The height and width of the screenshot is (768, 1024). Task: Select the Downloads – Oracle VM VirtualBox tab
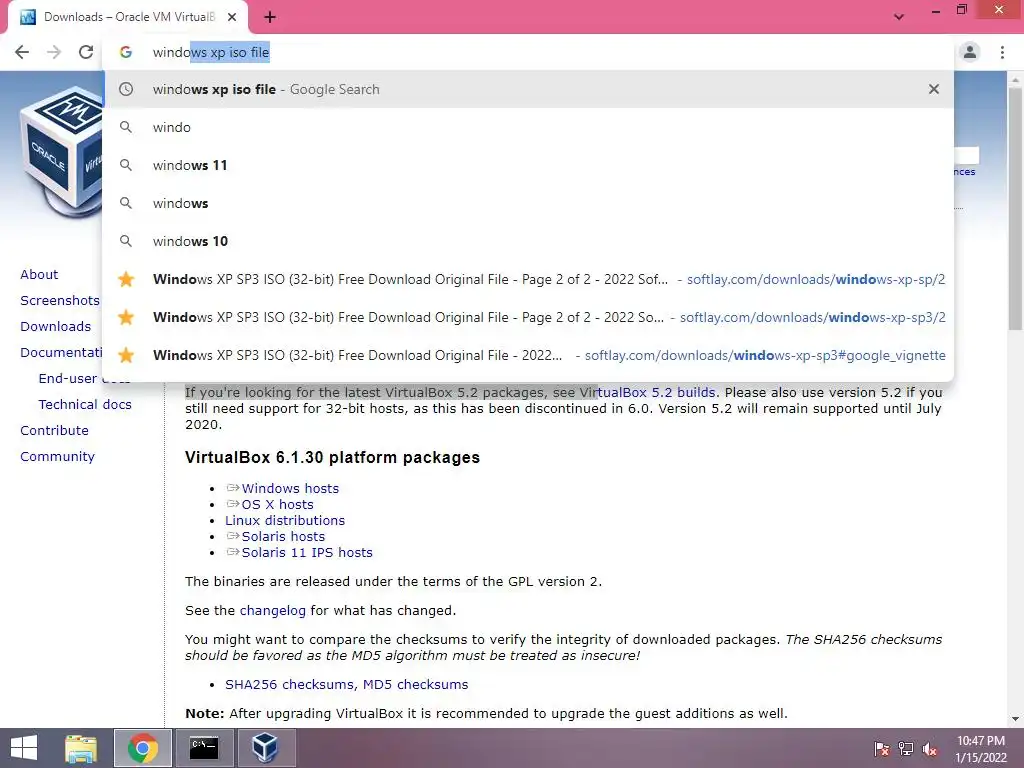(x=128, y=17)
